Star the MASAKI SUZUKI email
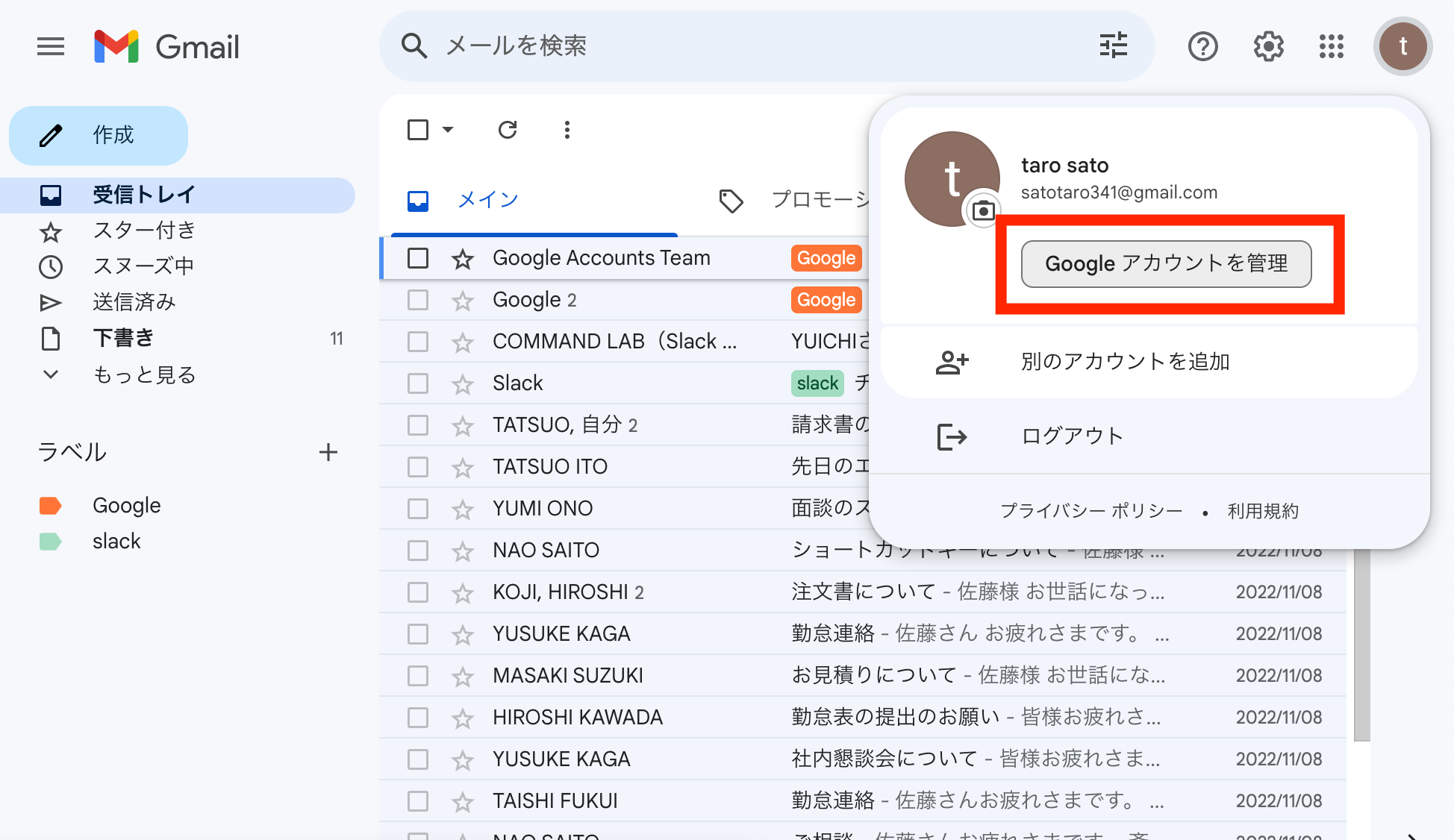 click(463, 676)
